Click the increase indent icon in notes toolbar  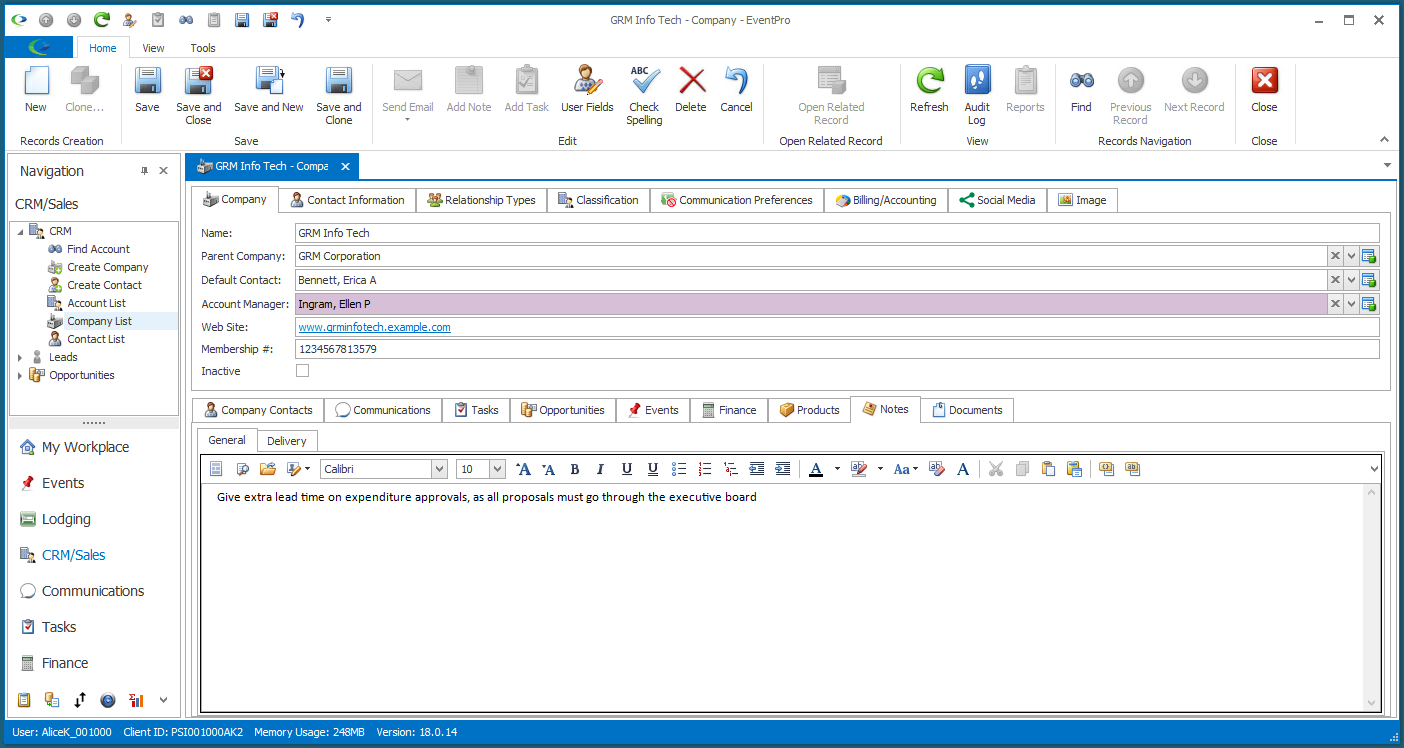(x=783, y=468)
